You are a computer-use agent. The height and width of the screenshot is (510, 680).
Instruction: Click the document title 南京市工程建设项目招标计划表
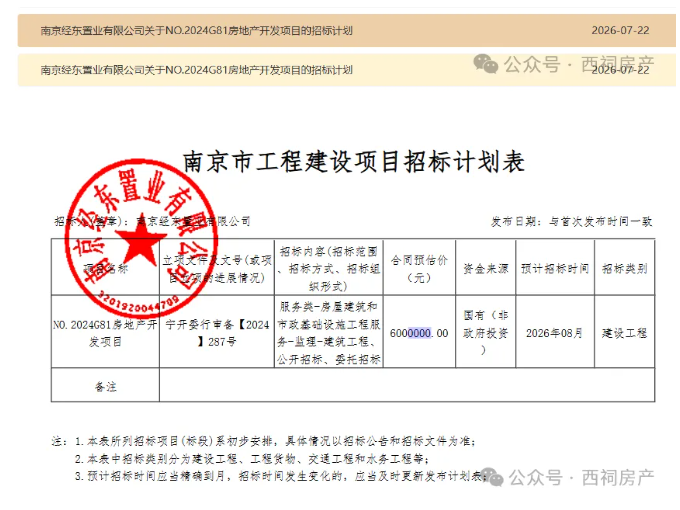pos(354,162)
